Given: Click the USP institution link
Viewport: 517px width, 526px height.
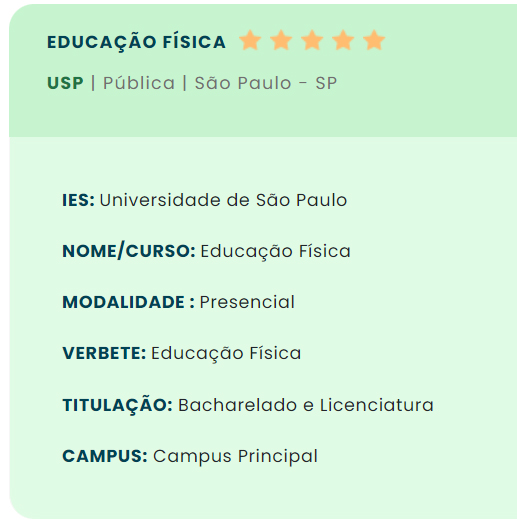Looking at the screenshot, I should [x=65, y=83].
